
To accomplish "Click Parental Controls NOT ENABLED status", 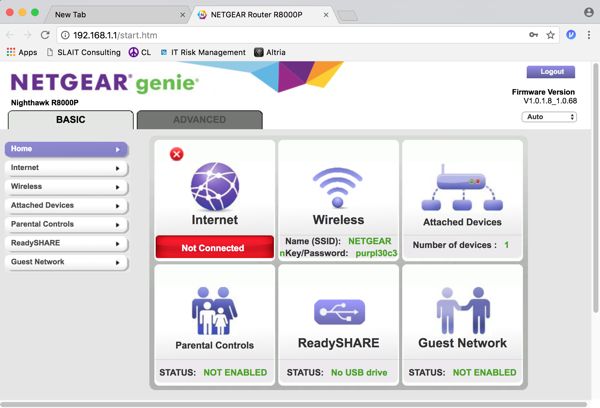I will (235, 372).
